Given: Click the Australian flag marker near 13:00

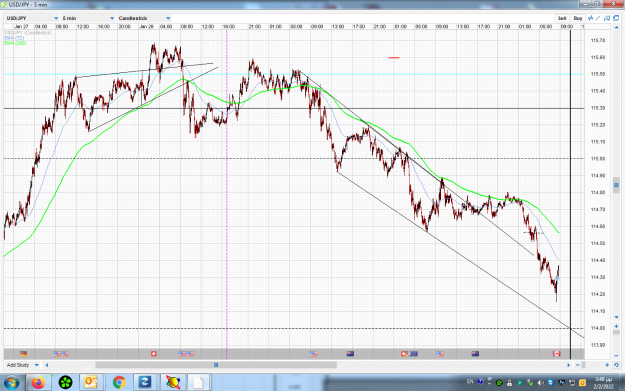Looking at the screenshot, I should pyautogui.click(x=350, y=354).
